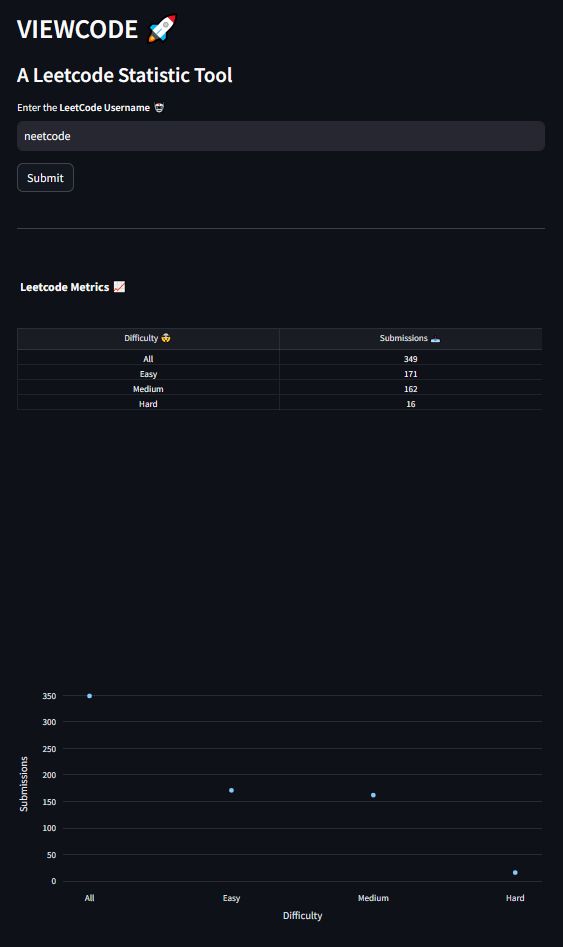Viewport: 563px width, 947px height.
Task: Select the 'All' row in the table
Action: tap(280, 358)
